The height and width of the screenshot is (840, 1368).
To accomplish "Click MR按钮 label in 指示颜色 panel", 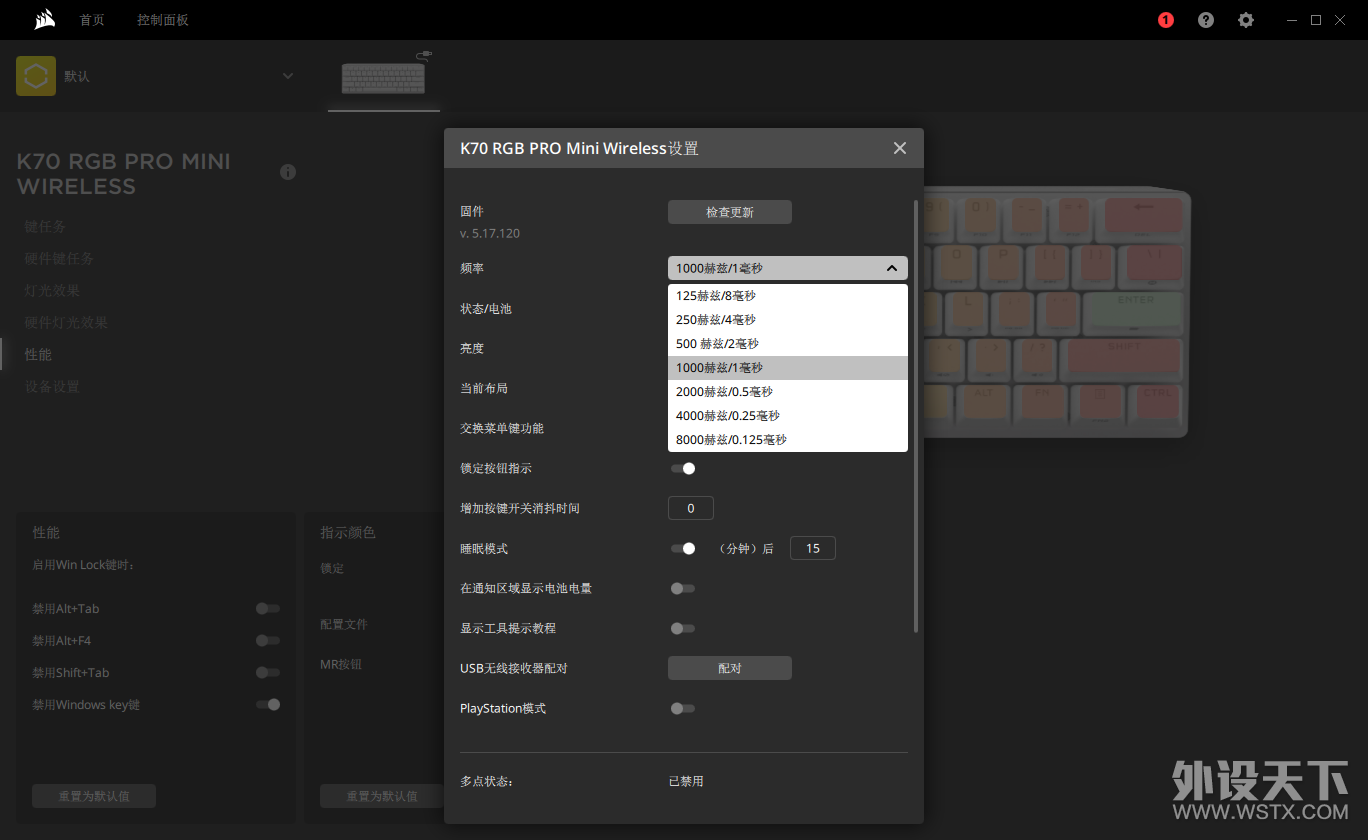I will (341, 664).
